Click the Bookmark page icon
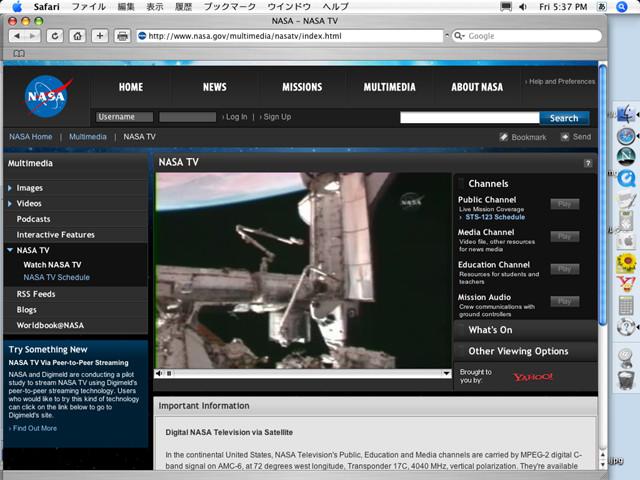 click(x=504, y=137)
